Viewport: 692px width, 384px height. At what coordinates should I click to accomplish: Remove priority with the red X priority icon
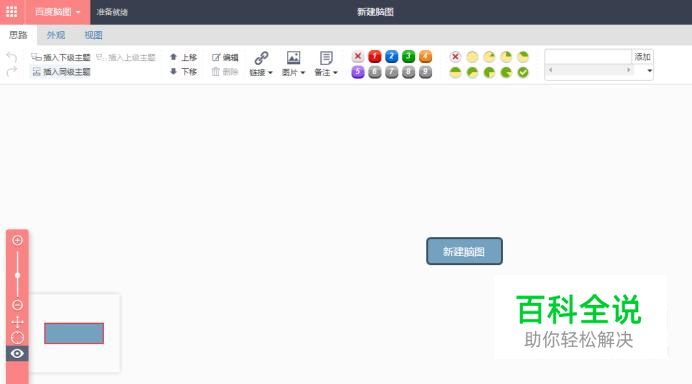pyautogui.click(x=358, y=56)
